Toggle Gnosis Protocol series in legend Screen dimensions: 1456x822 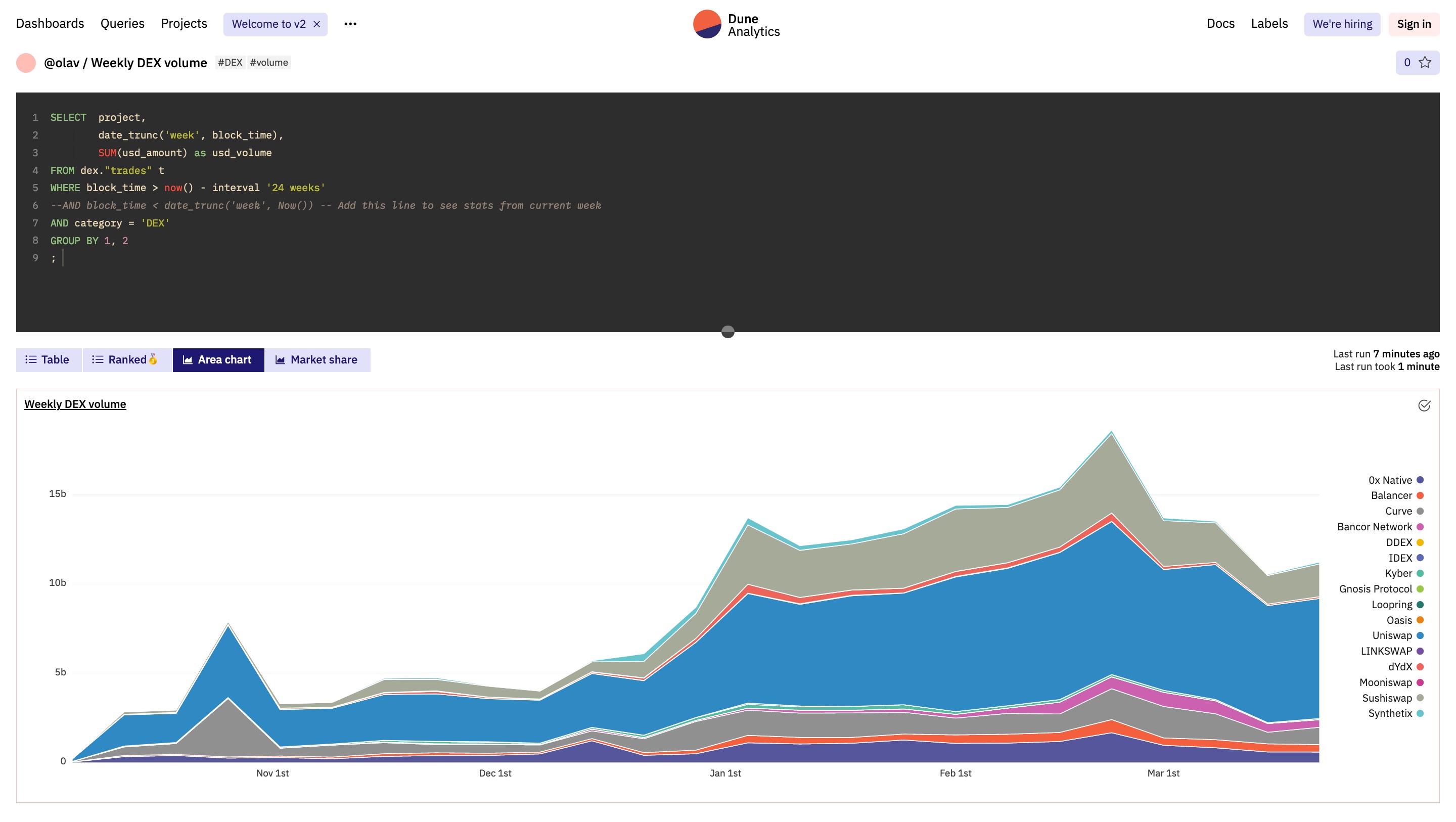point(1381,589)
